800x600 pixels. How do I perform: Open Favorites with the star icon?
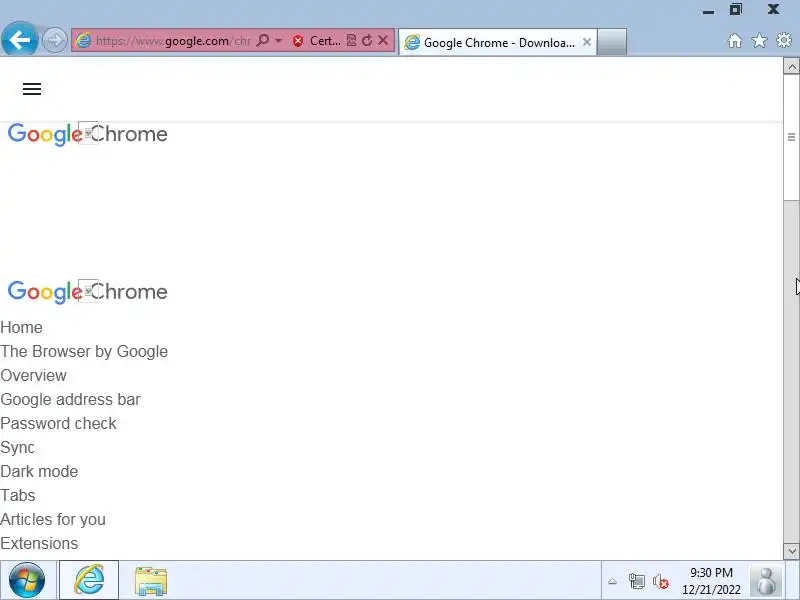pyautogui.click(x=759, y=41)
